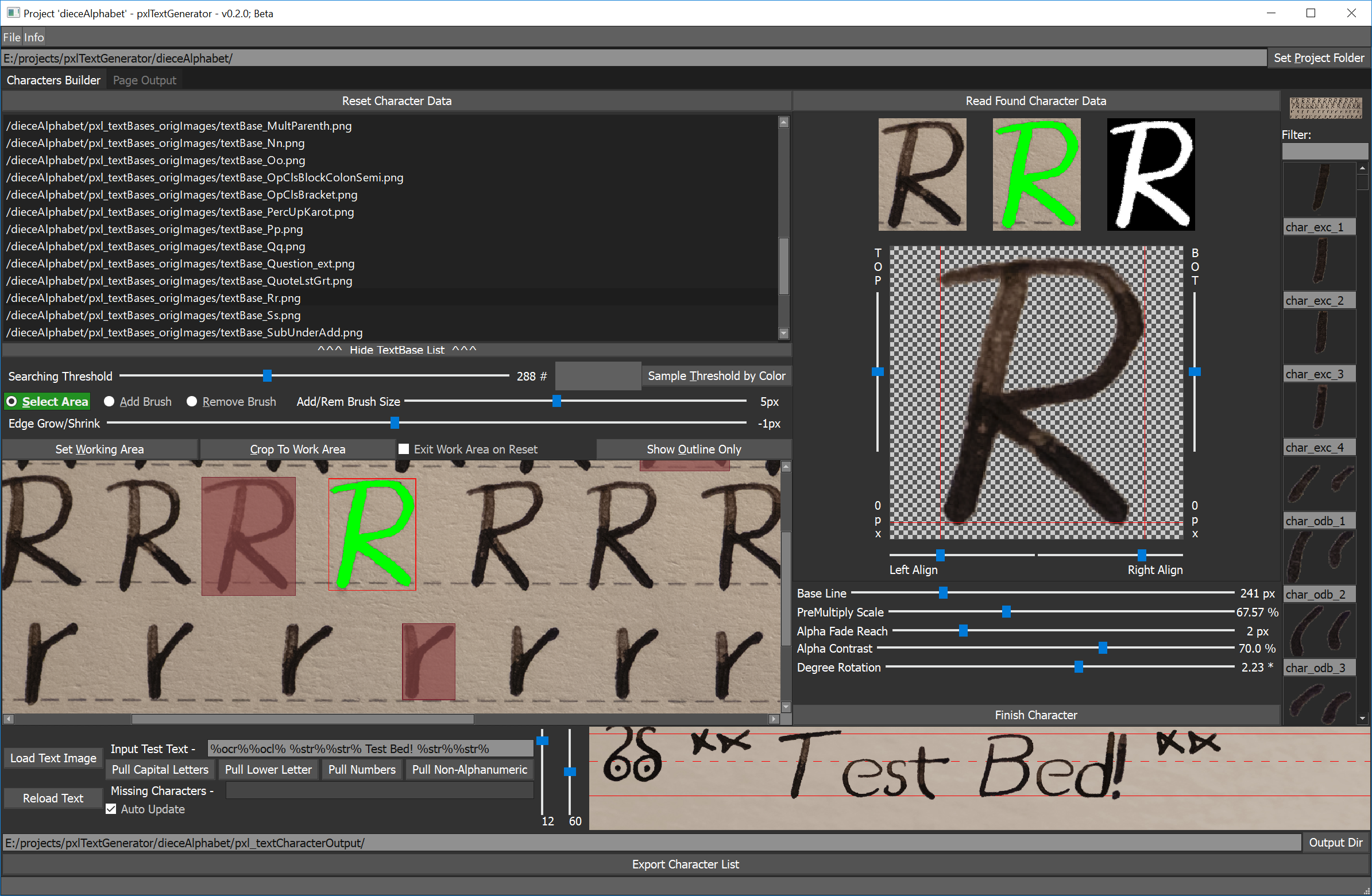Select the char_odb_2 character thumbnail
Screen dimensions: 1372x896
[1319, 557]
